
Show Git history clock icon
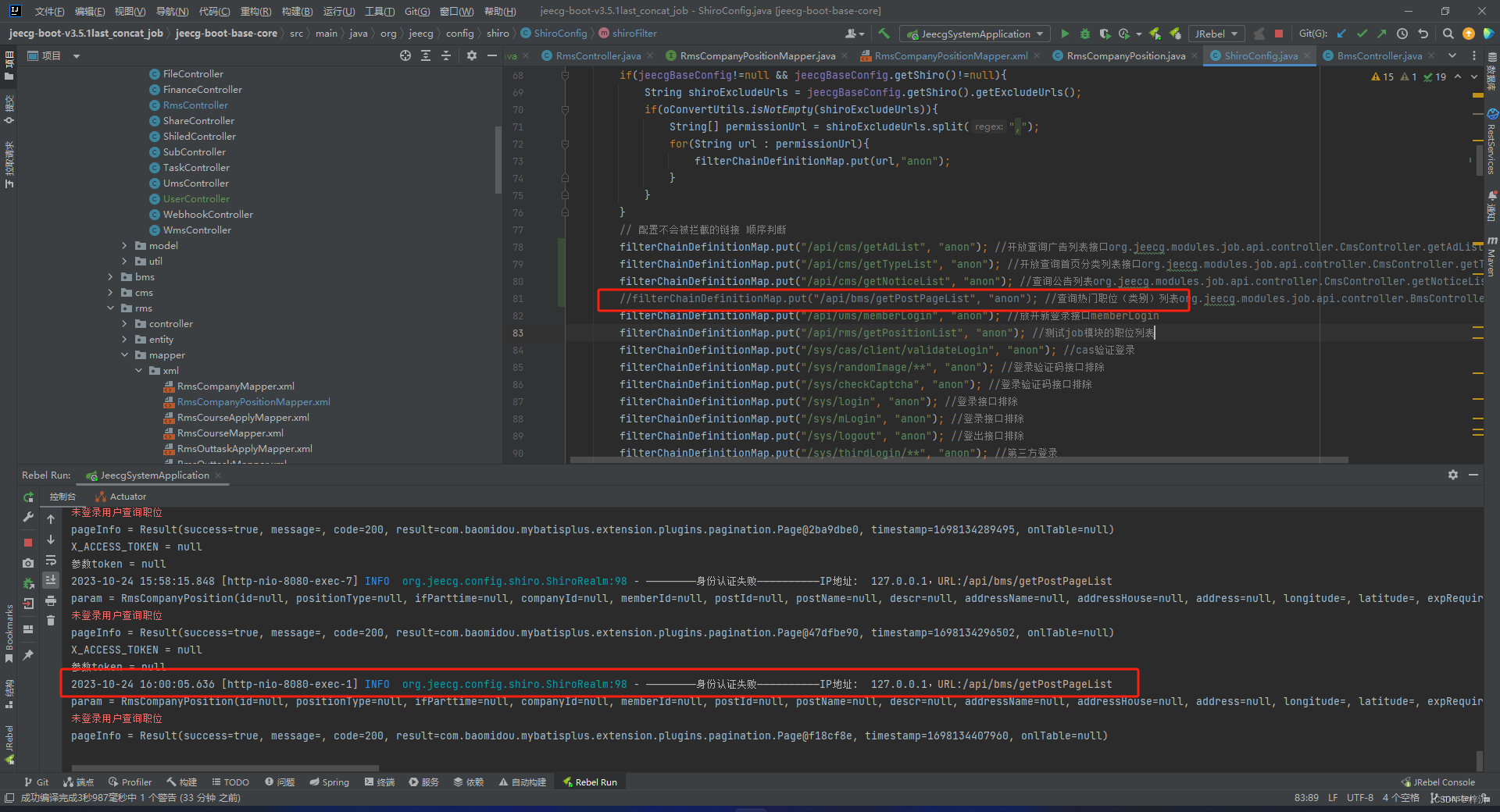coord(1402,34)
